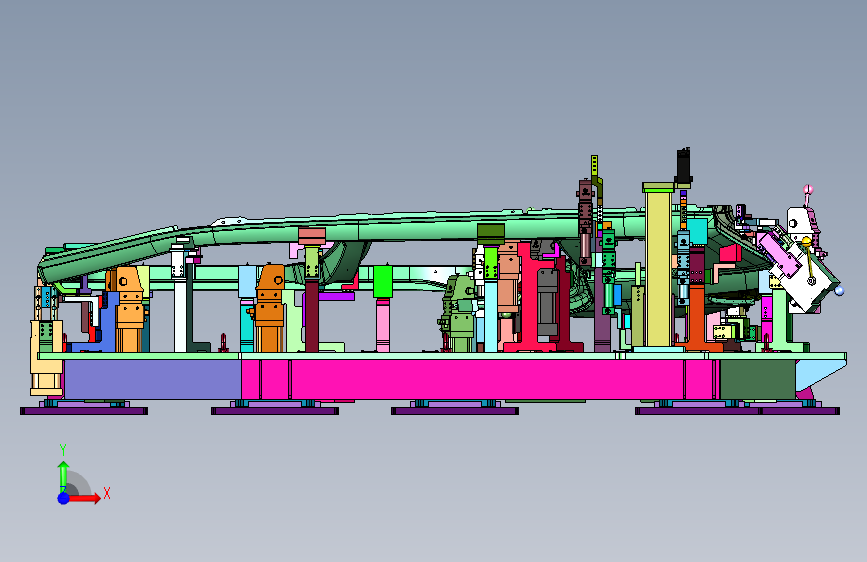This screenshot has width=867, height=562.
Task: Select the bright green block at center
Action: 383,282
